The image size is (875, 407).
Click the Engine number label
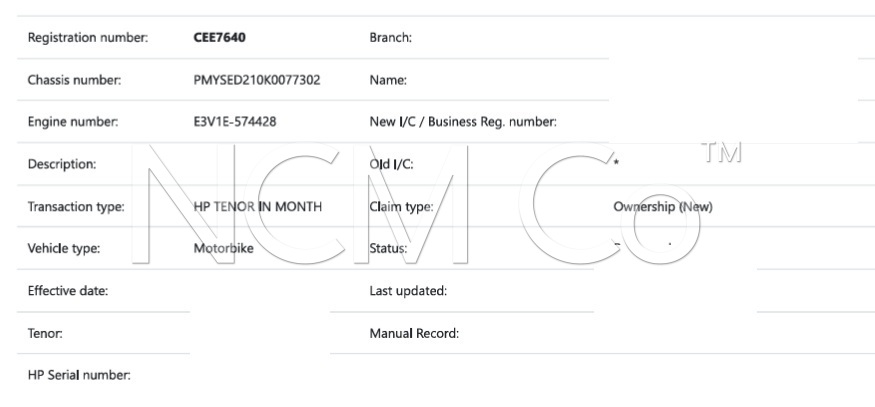pos(73,122)
